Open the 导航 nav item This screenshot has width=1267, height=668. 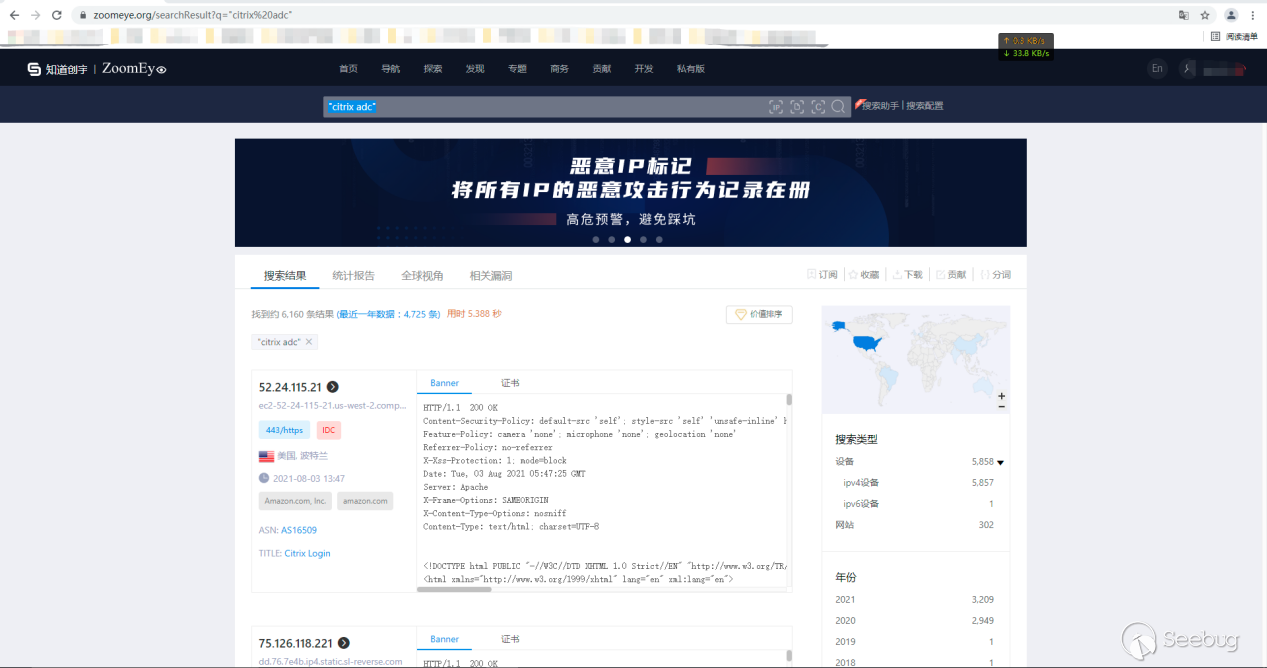[390, 69]
